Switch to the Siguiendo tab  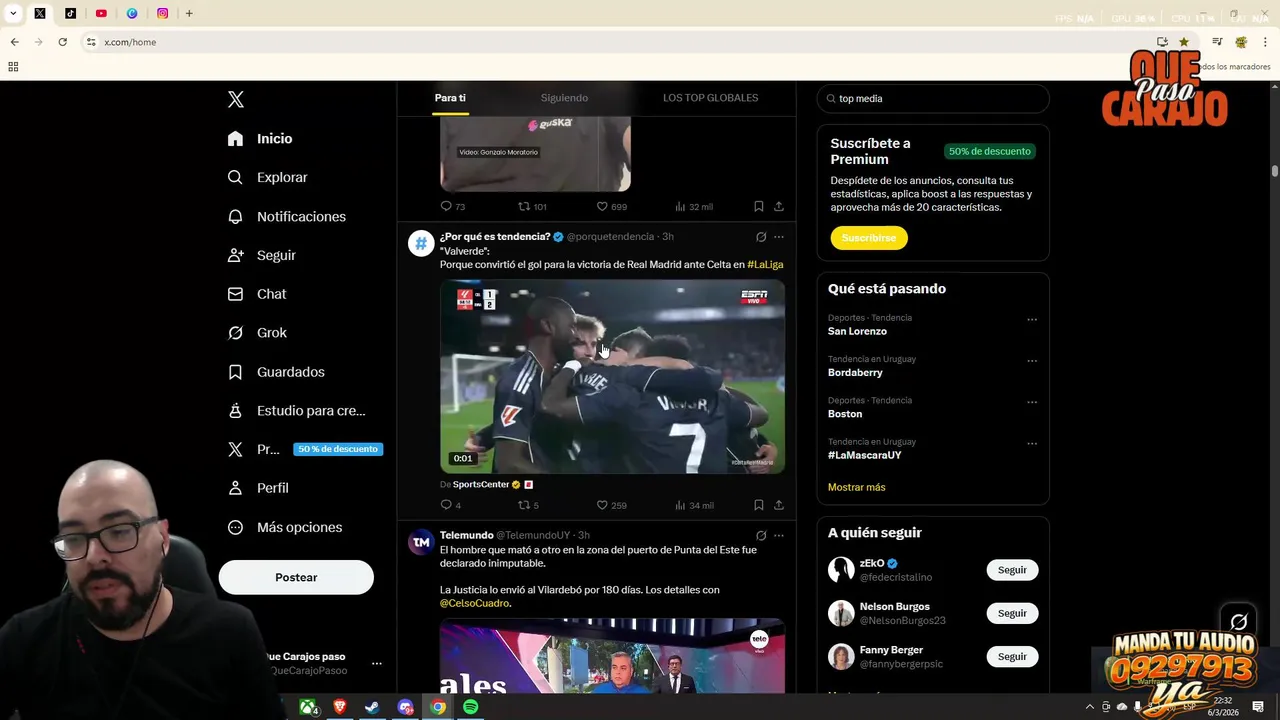tap(564, 98)
